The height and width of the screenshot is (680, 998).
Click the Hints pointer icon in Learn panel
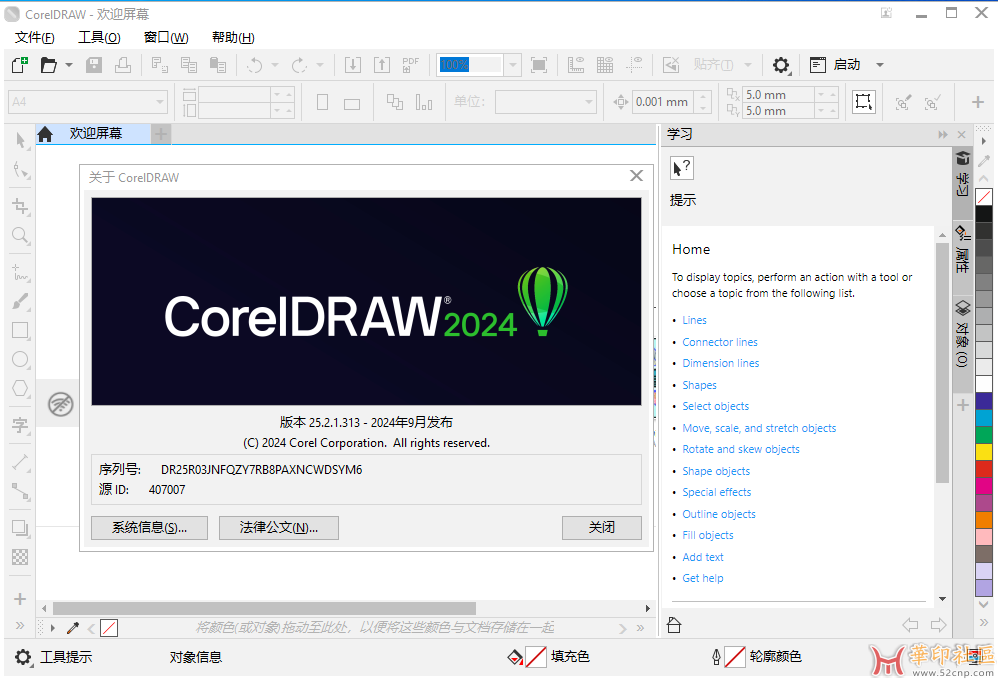[682, 168]
